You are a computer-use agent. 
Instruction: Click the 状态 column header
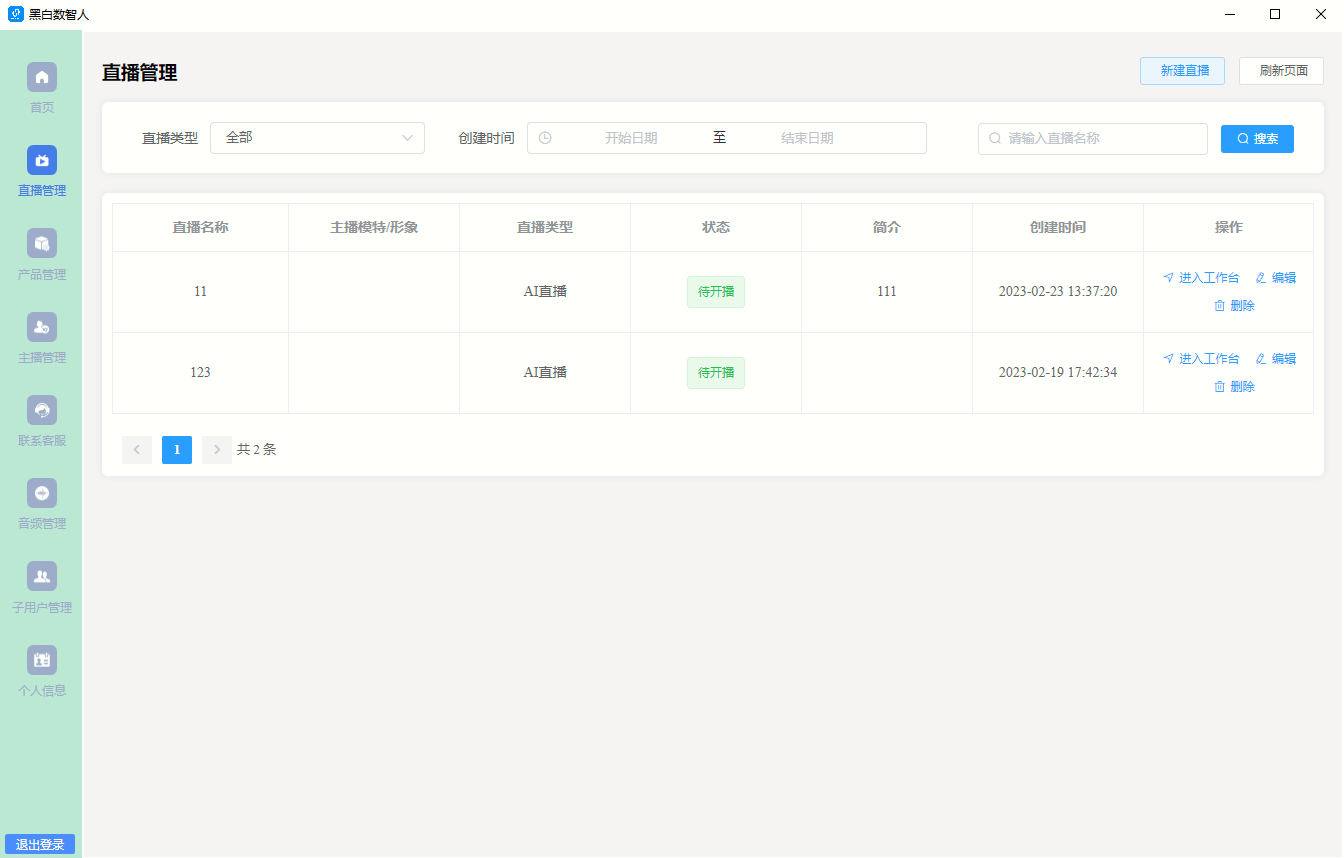[716, 227]
